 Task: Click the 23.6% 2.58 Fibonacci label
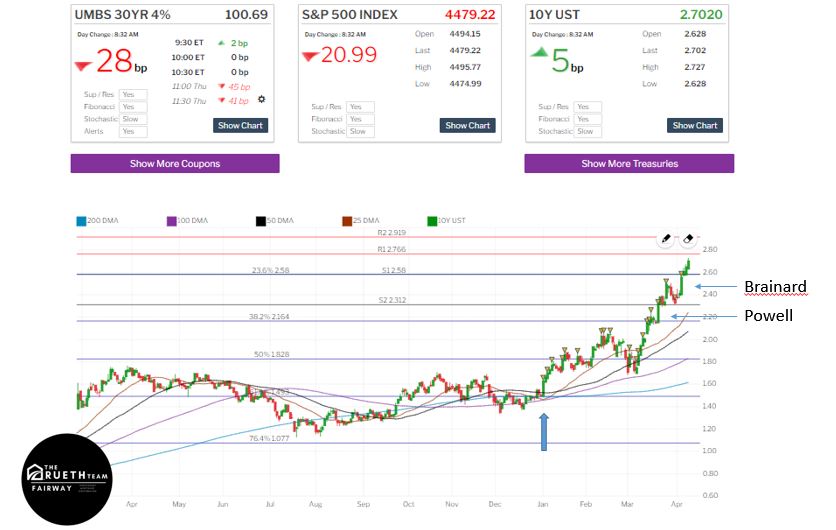[270, 270]
